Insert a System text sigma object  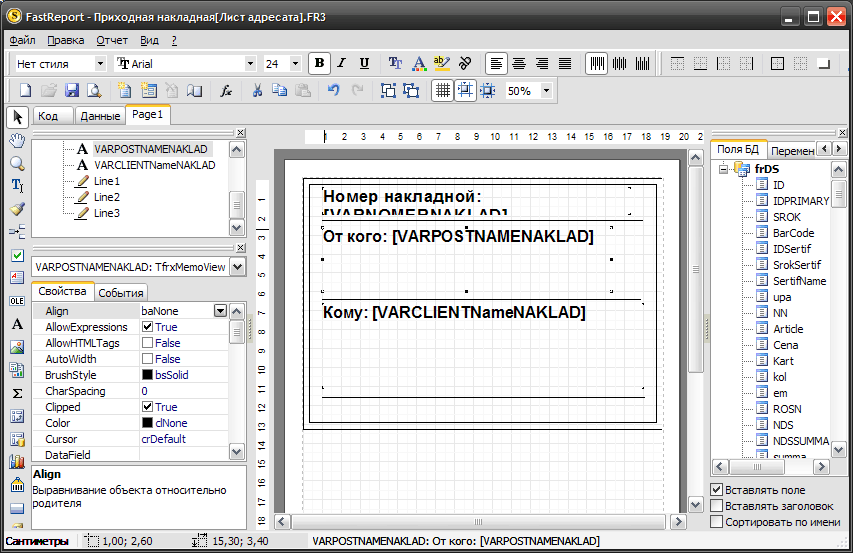17,393
